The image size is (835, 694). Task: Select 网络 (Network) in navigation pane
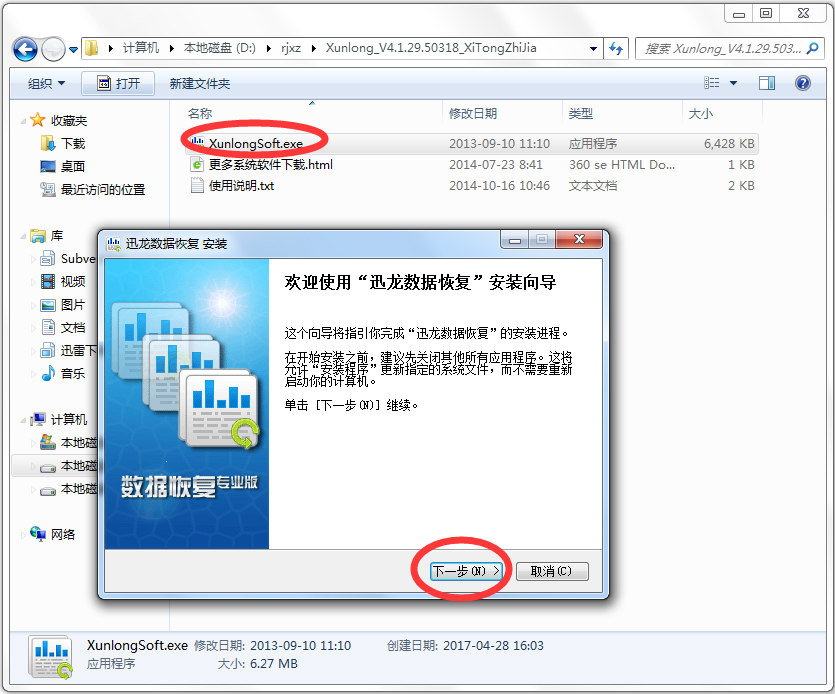(x=63, y=534)
